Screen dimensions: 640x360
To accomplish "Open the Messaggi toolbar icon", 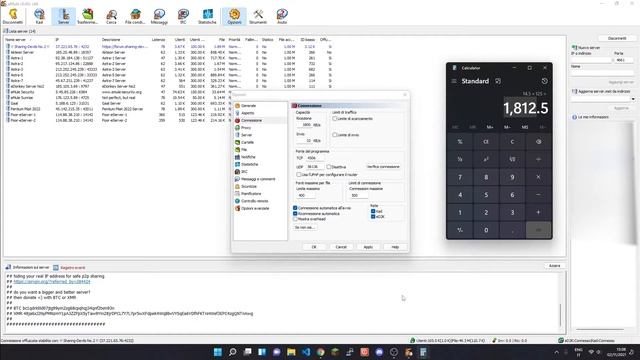I will pos(159,16).
